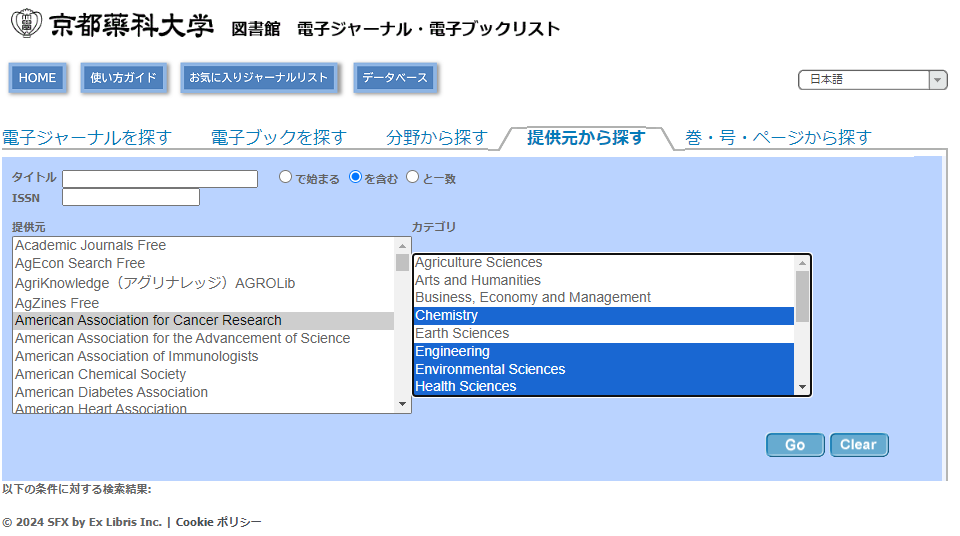Open the 日本語 language dropdown
The width and height of the screenshot is (960, 536).
pos(872,80)
